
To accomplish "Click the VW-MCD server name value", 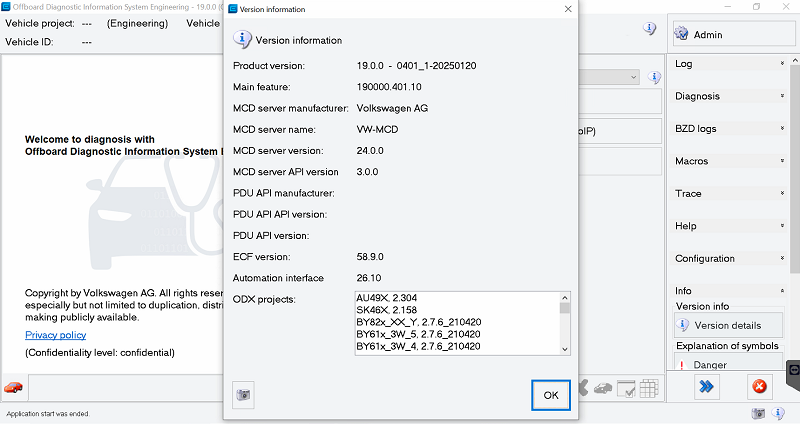I will [377, 130].
